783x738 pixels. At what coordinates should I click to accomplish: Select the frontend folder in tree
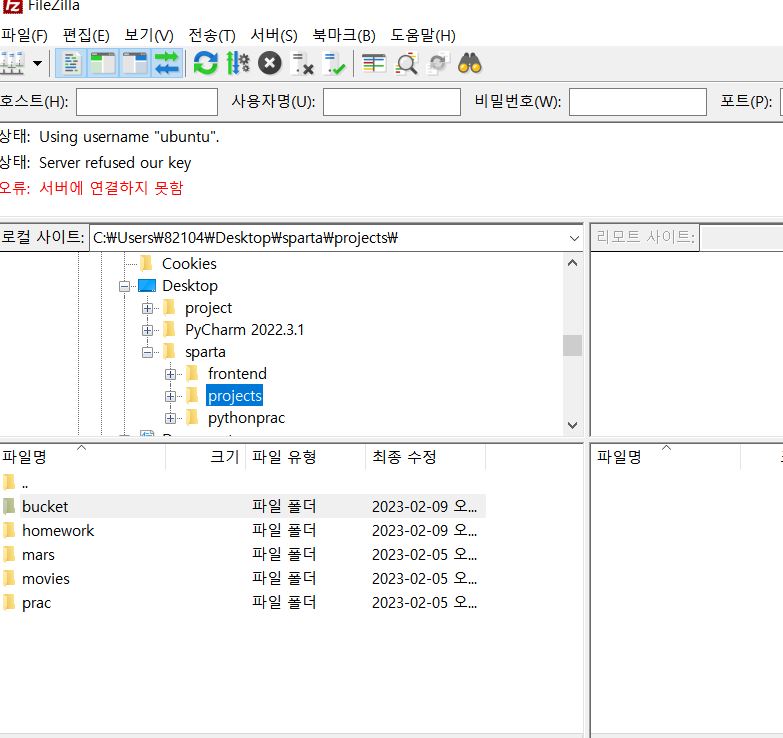(x=237, y=374)
